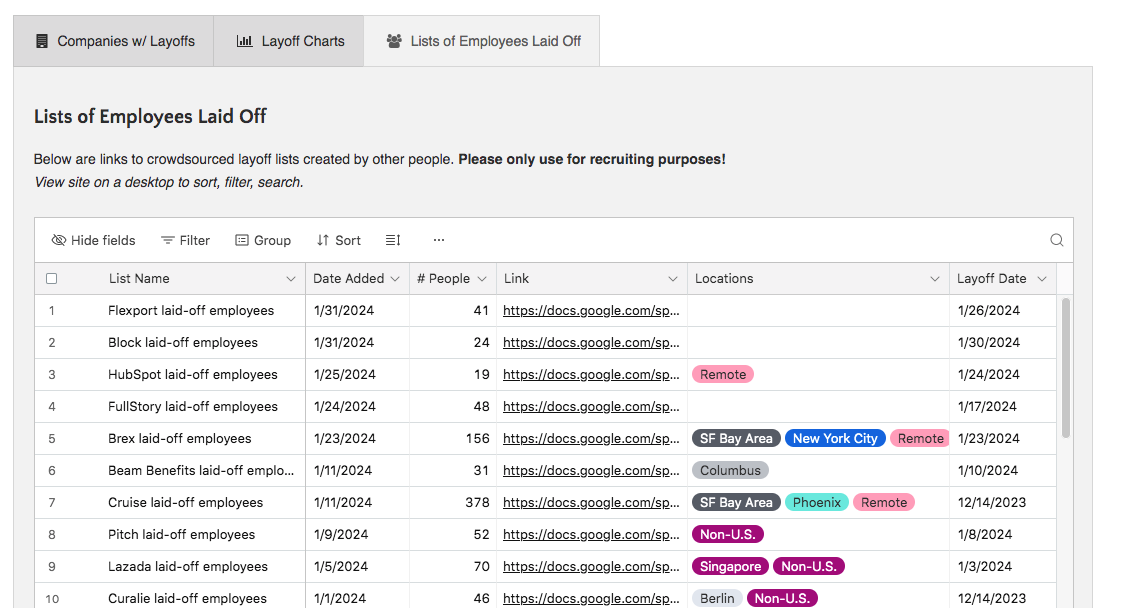Open the Sort settings
The width and height of the screenshot is (1138, 608).
[x=338, y=240]
